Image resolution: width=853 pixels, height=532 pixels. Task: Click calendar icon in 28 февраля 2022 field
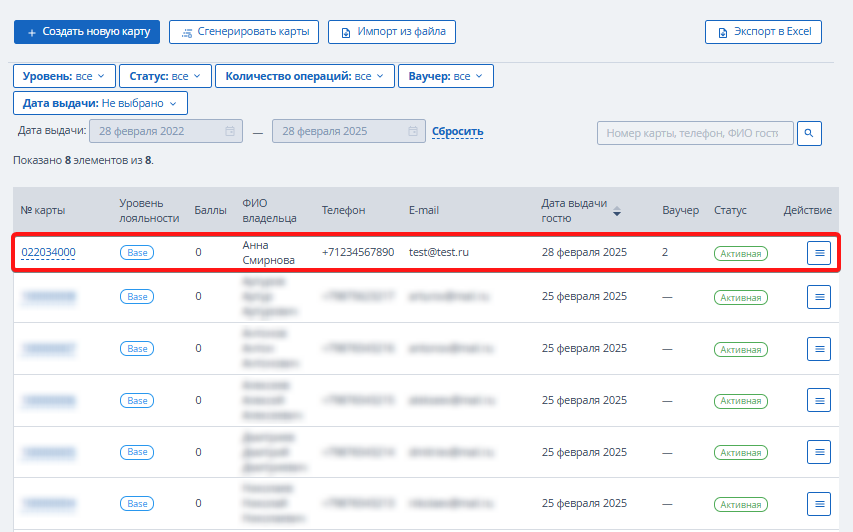(230, 131)
